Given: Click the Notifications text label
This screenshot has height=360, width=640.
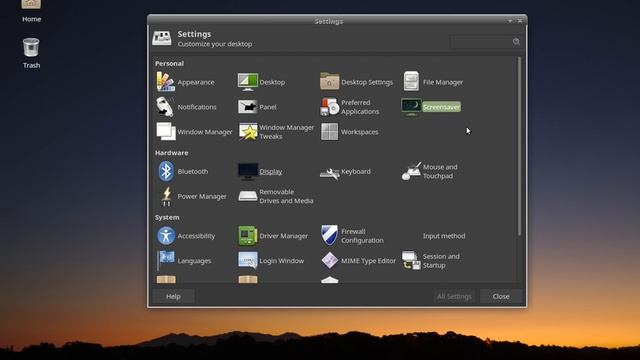Looking at the screenshot, I should 197,107.
